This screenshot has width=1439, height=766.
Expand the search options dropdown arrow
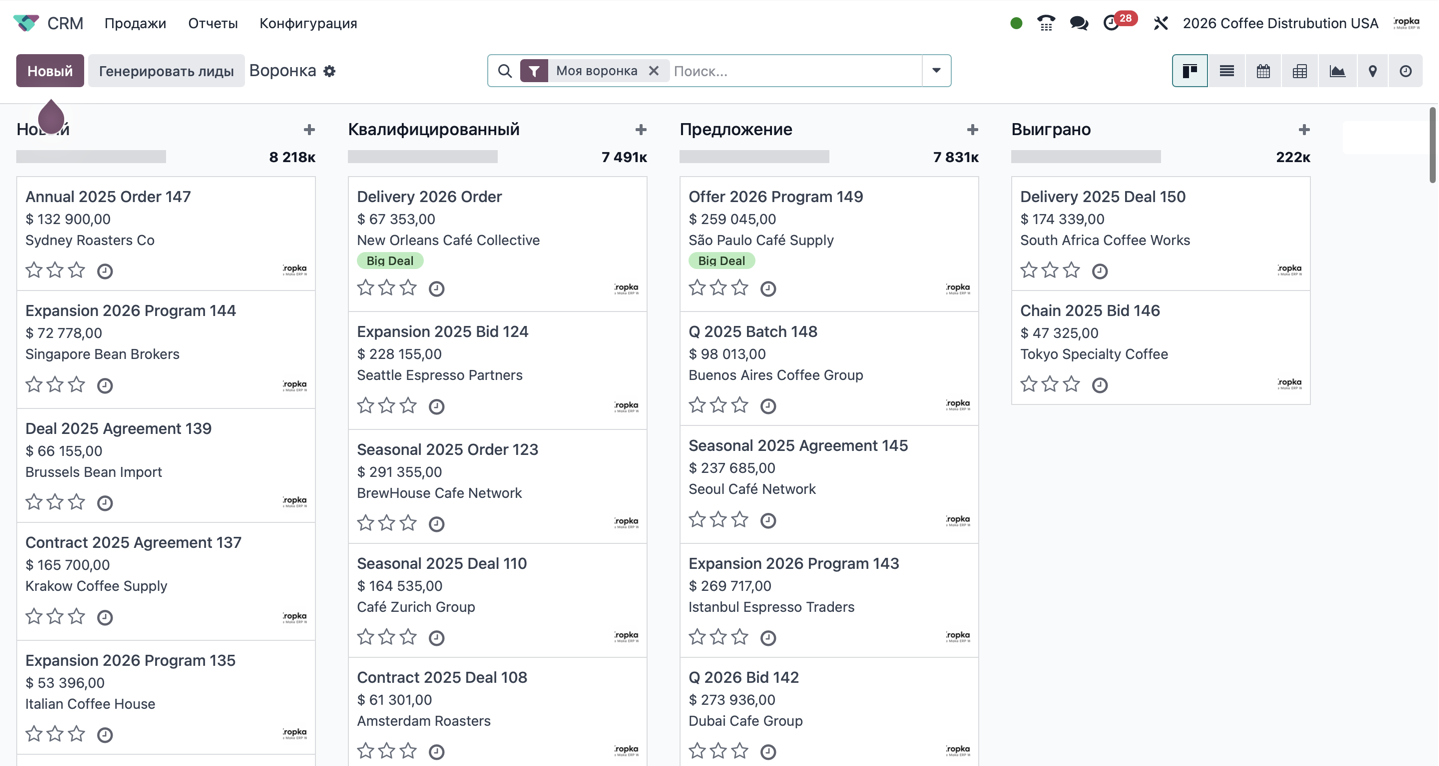(936, 71)
